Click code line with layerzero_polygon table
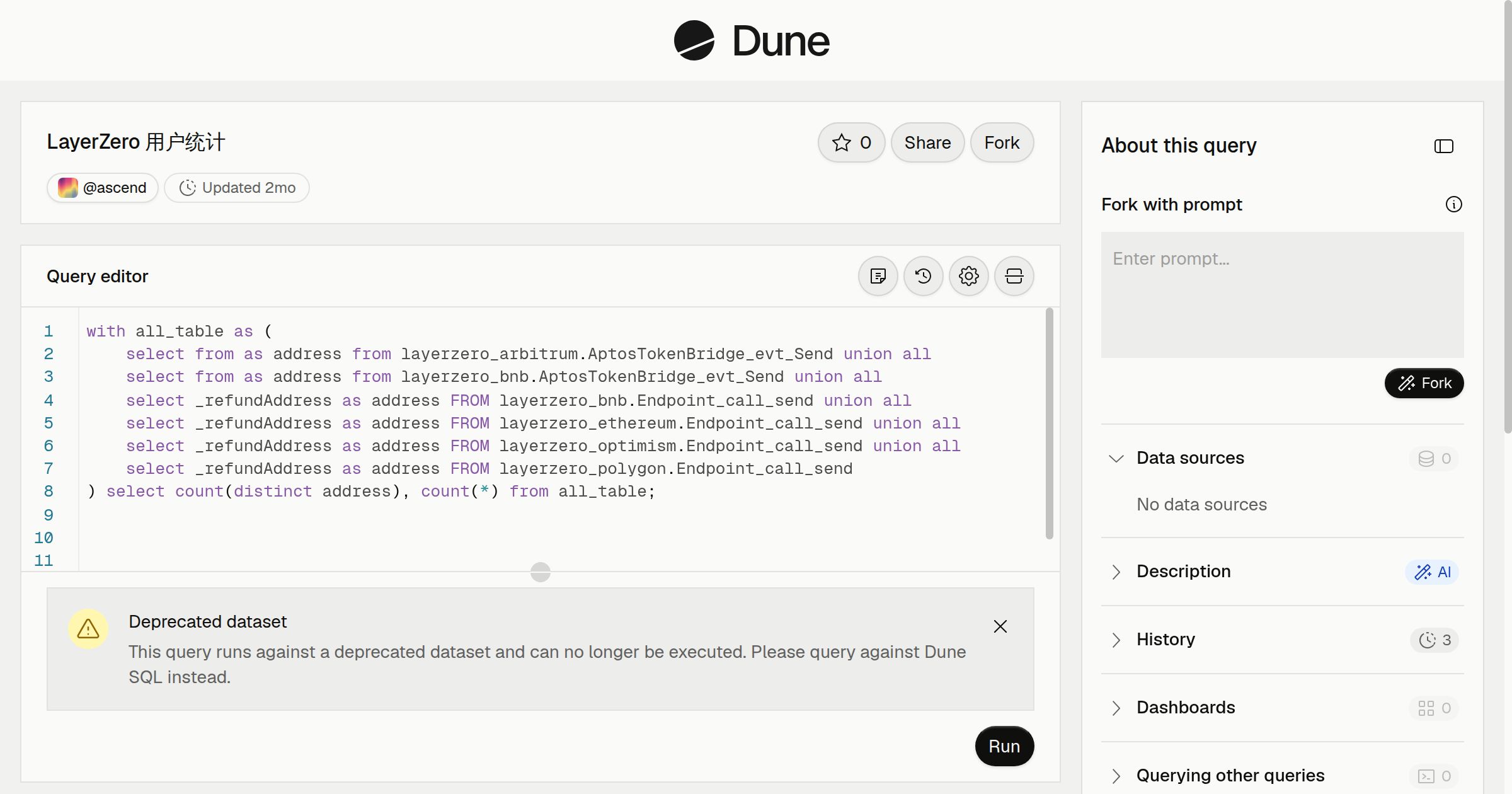The height and width of the screenshot is (794, 1512). (489, 469)
